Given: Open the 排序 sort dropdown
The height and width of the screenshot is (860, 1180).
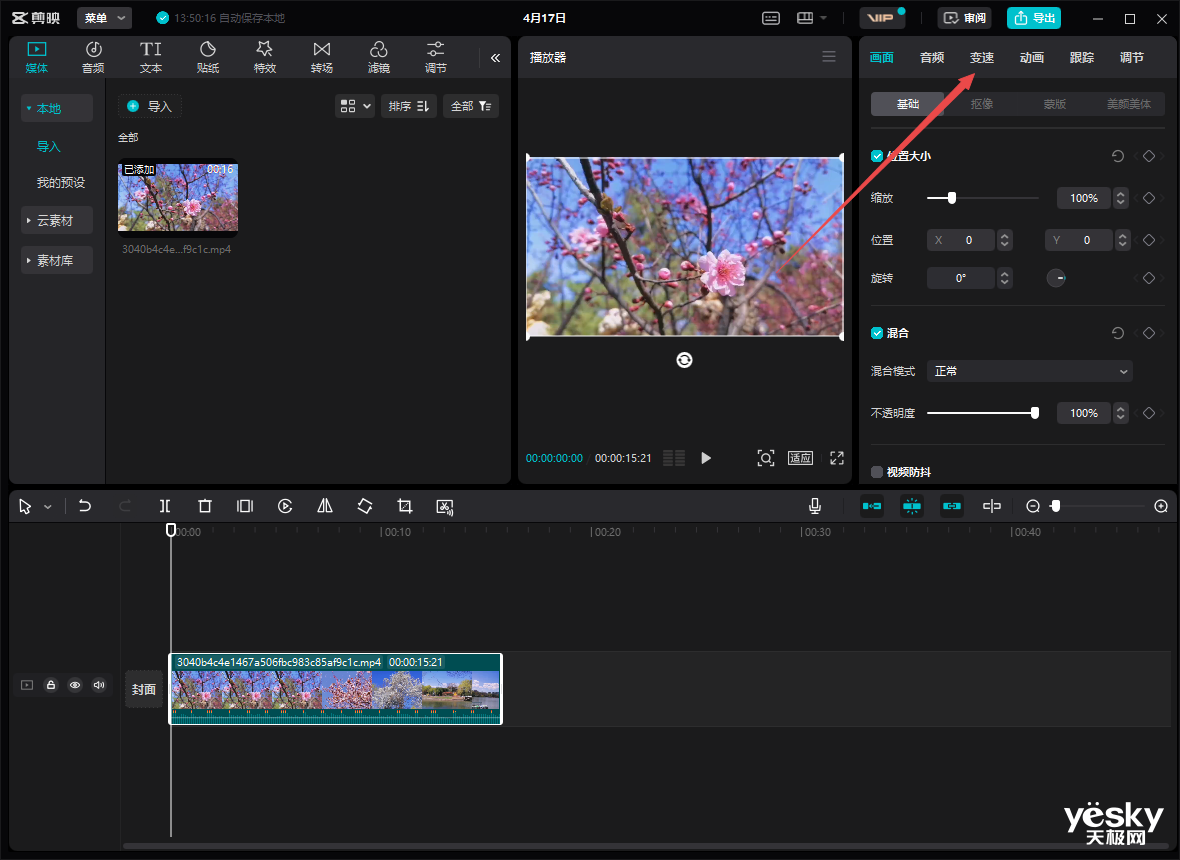Looking at the screenshot, I should [x=409, y=106].
